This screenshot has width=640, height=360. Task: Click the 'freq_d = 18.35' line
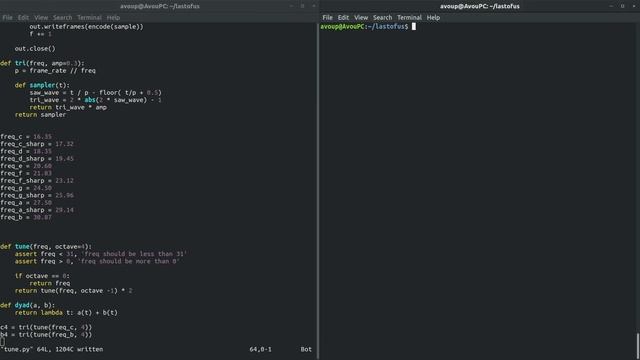(26, 151)
